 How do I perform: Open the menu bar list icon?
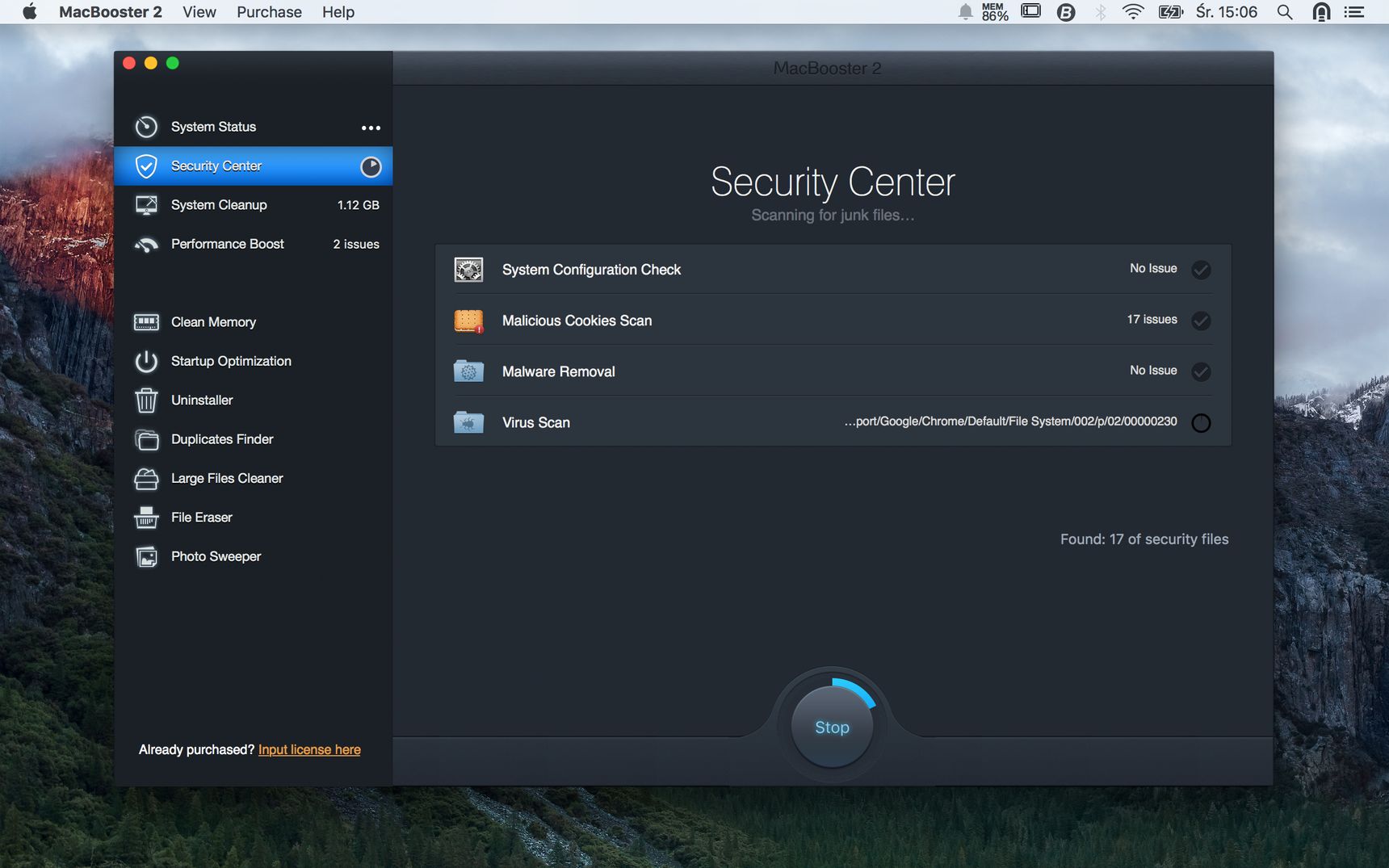point(1354,12)
